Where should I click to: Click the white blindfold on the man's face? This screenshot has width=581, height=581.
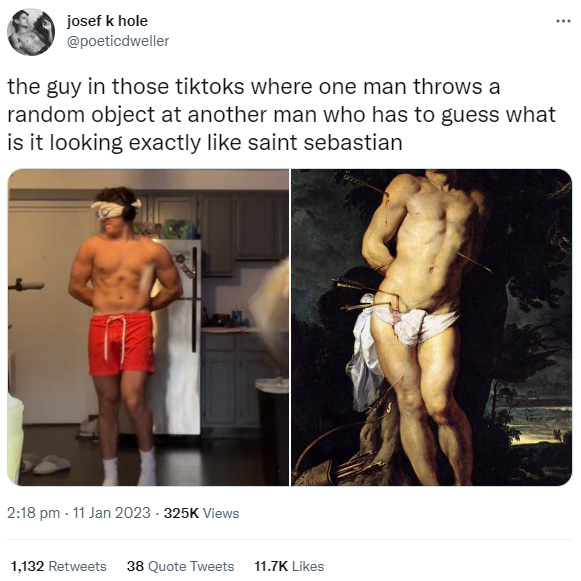115,210
